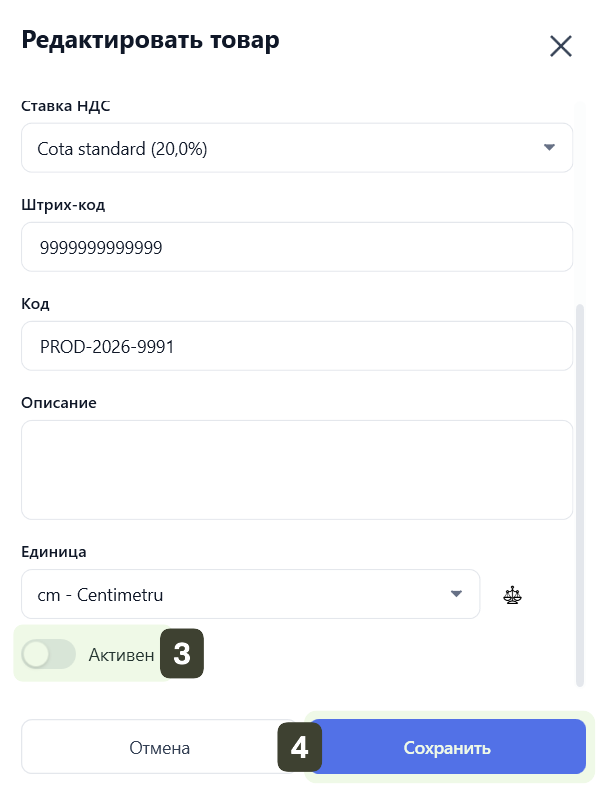Click the Единица field label
Screen dimensions: 607x796
[x=54, y=552]
